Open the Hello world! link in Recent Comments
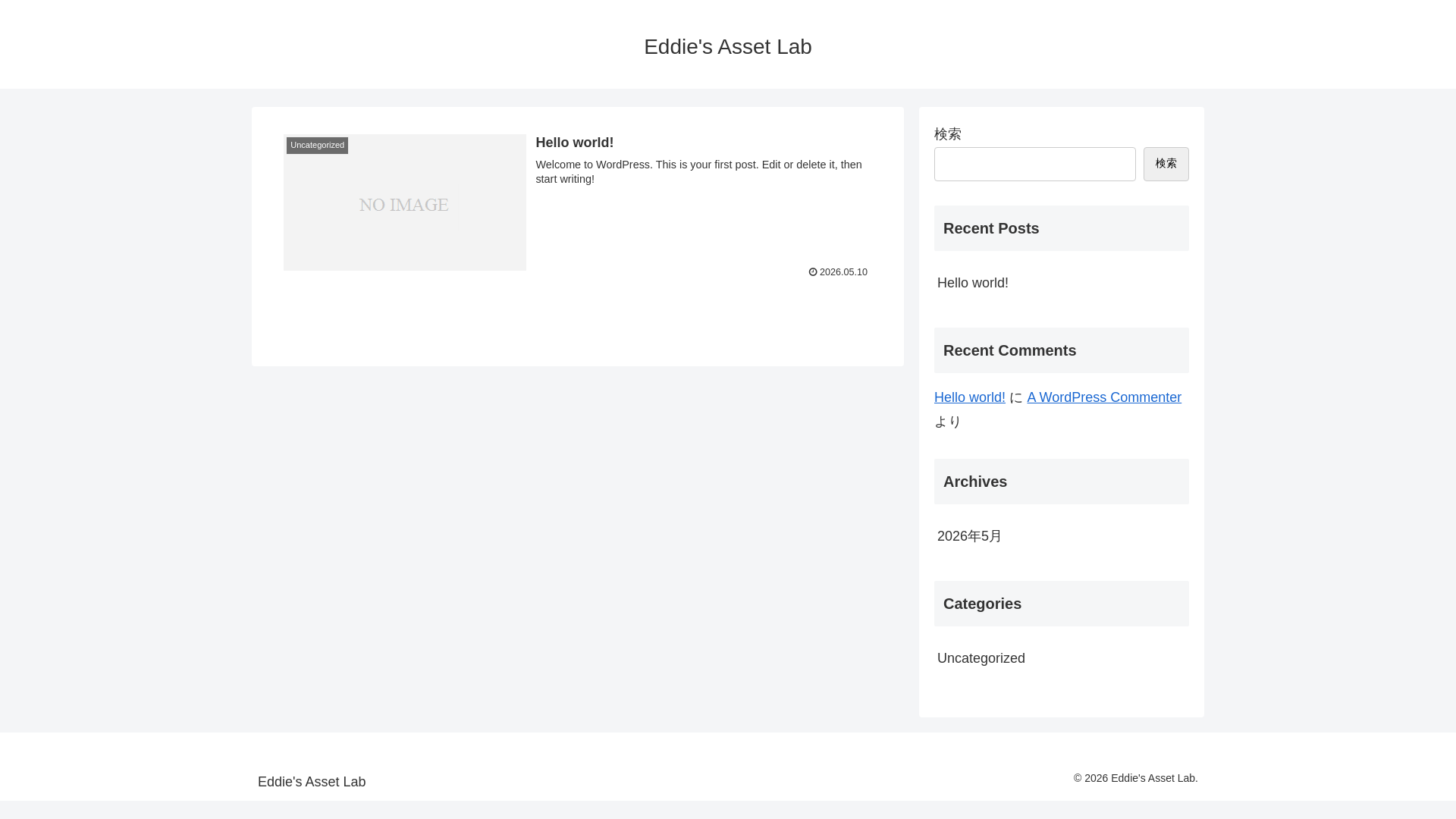Image resolution: width=1456 pixels, height=819 pixels. tap(969, 397)
